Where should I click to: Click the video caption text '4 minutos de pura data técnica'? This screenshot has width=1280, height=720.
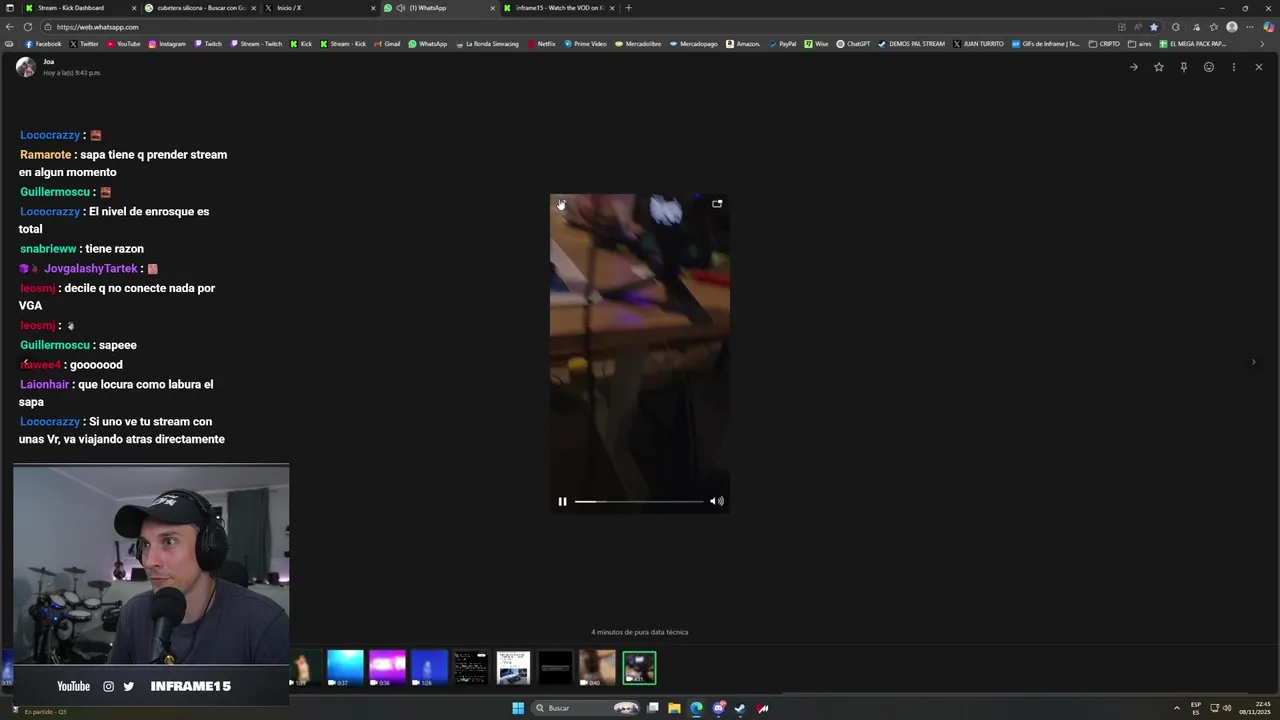pyautogui.click(x=639, y=632)
